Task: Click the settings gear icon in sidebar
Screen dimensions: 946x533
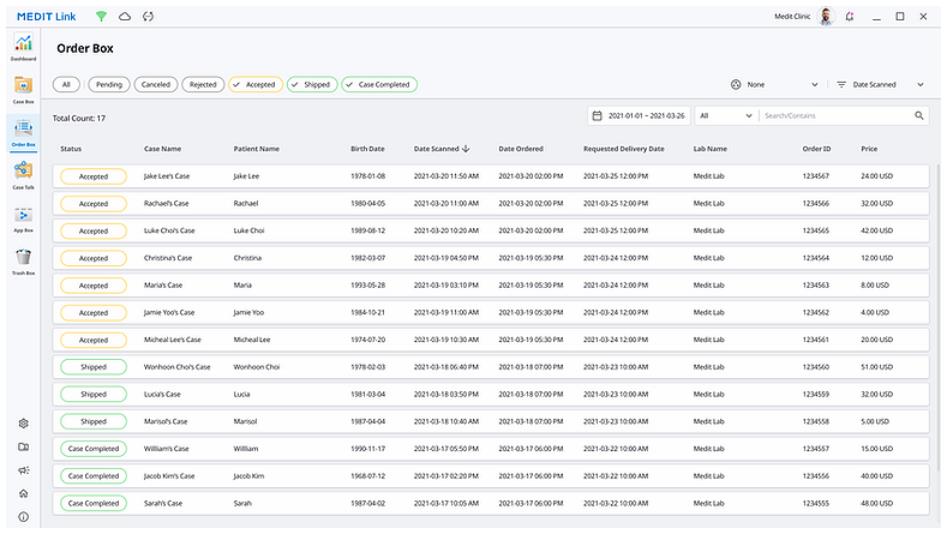Action: 23,423
